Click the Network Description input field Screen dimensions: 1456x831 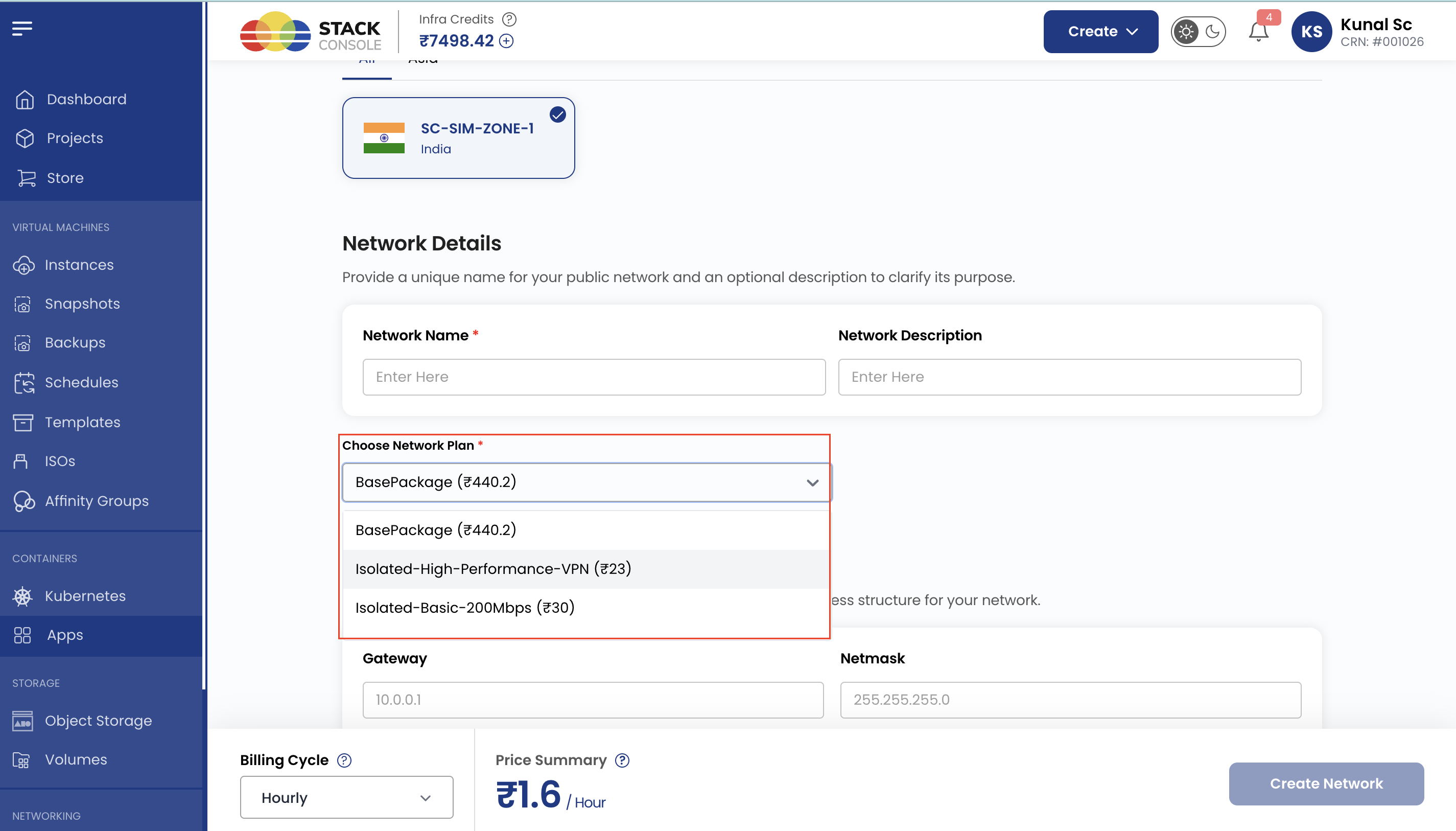tap(1069, 377)
